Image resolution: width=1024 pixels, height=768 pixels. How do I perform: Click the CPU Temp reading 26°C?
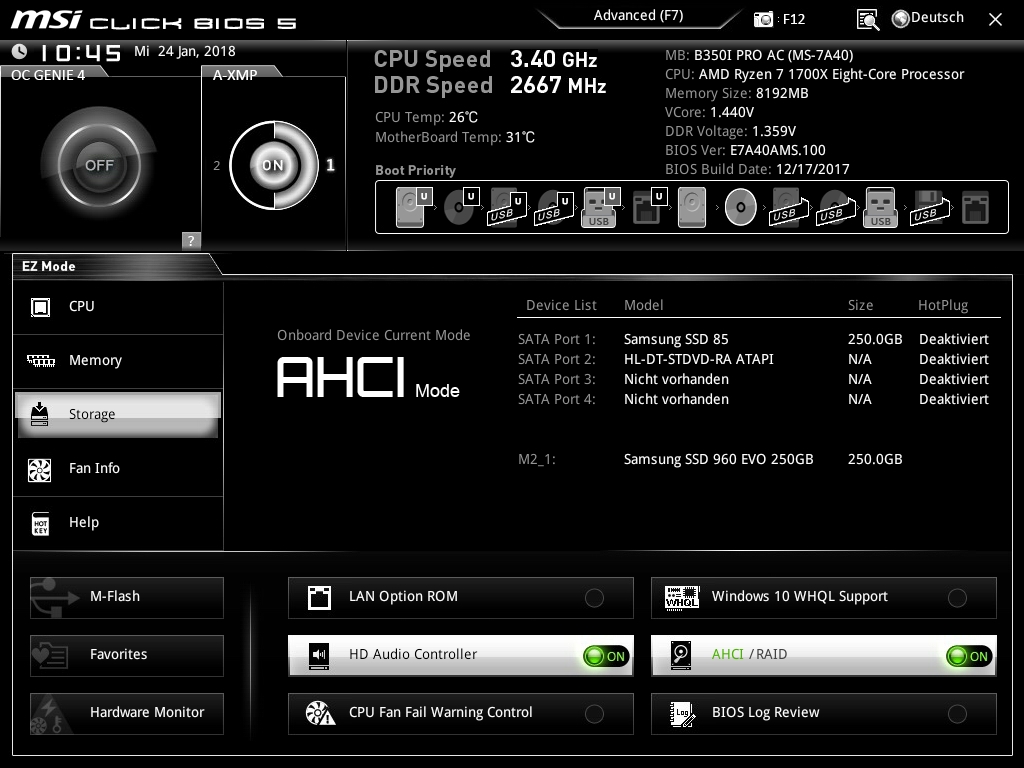[x=463, y=118]
